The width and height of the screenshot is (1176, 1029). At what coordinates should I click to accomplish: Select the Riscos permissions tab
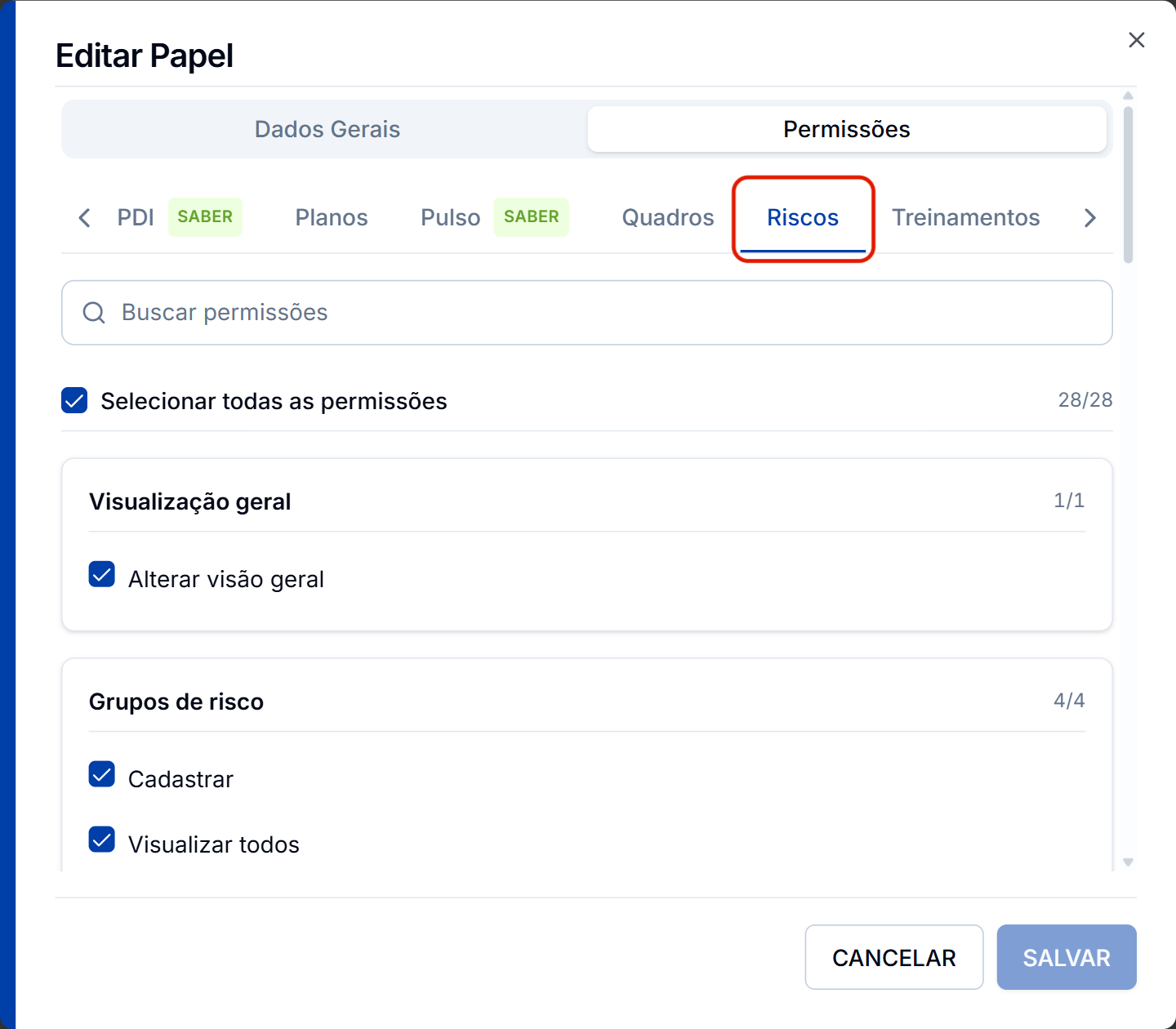(803, 217)
